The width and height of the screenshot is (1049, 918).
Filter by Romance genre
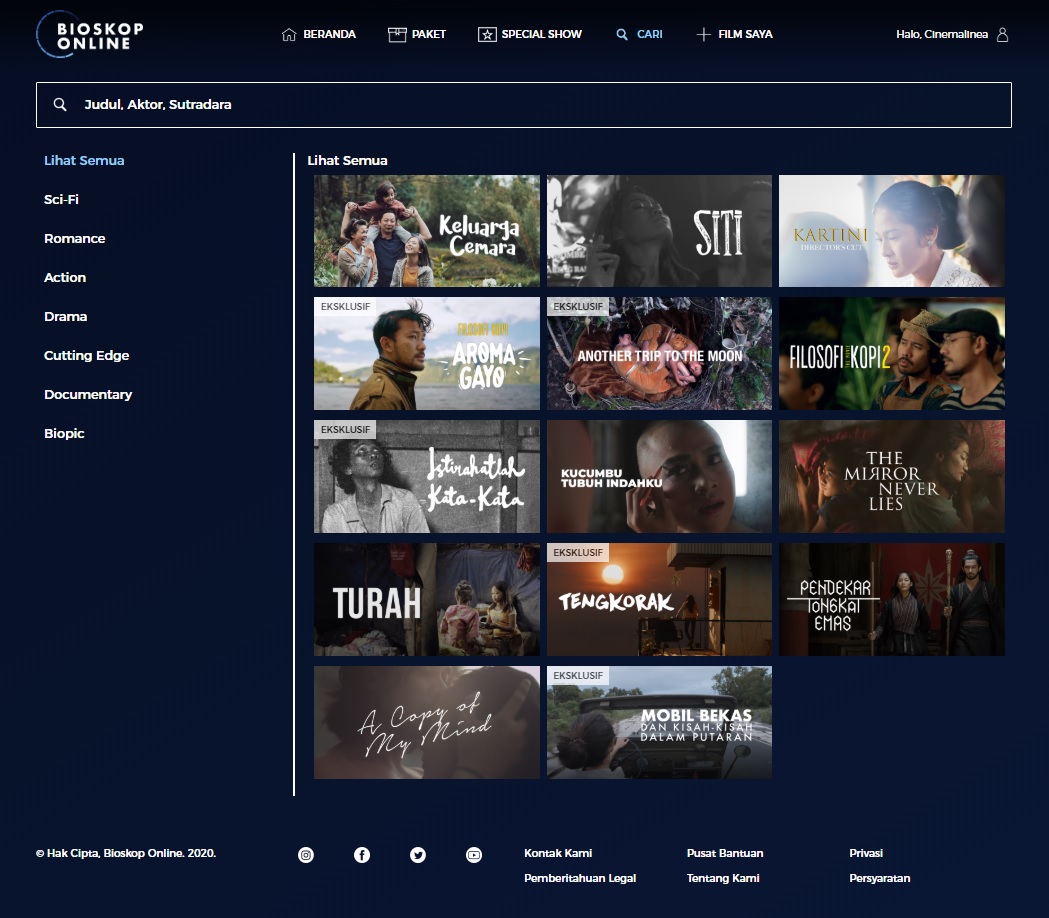tap(75, 238)
